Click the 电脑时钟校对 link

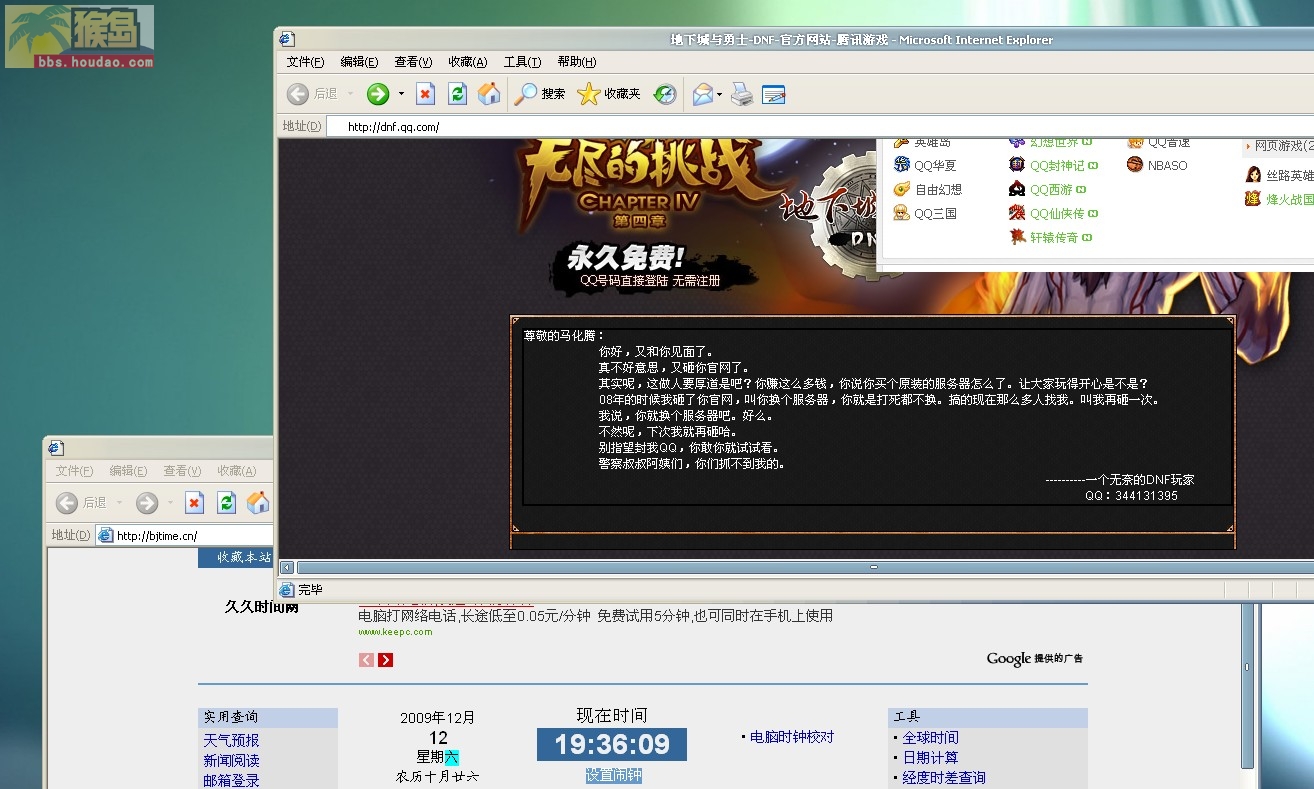pyautogui.click(x=792, y=737)
